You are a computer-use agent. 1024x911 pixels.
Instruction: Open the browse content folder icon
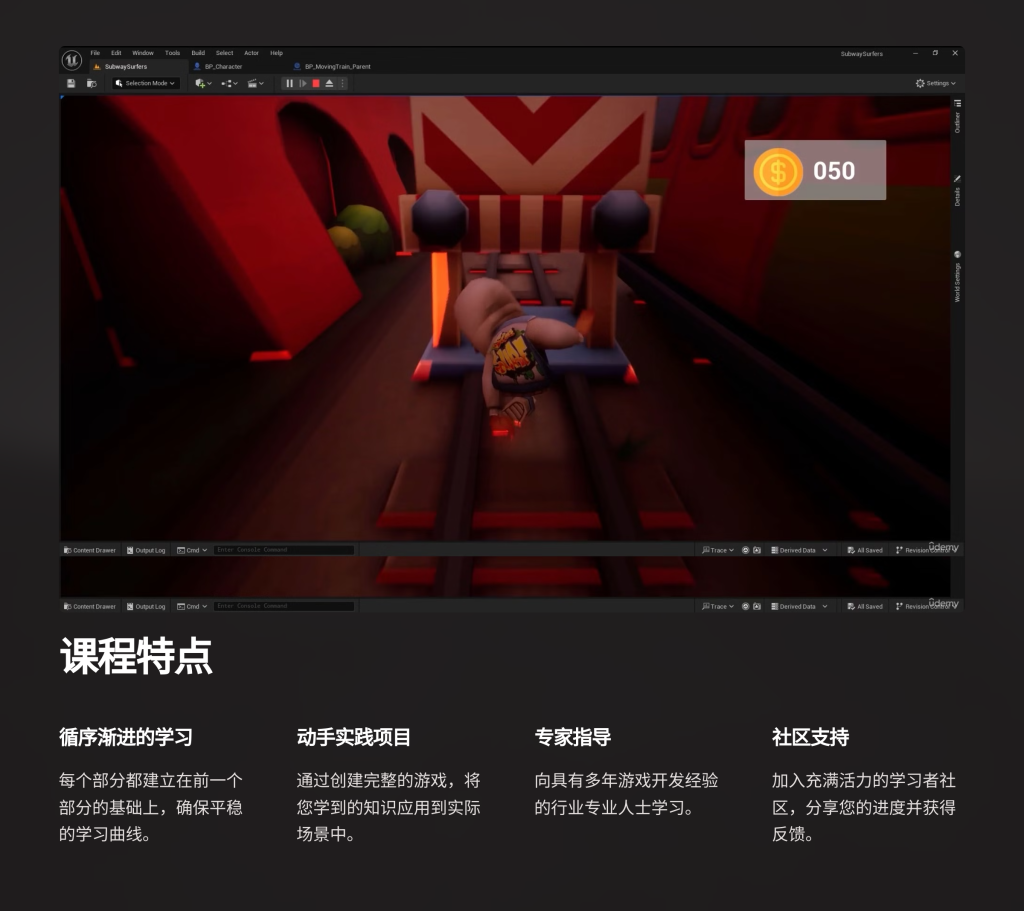(92, 84)
